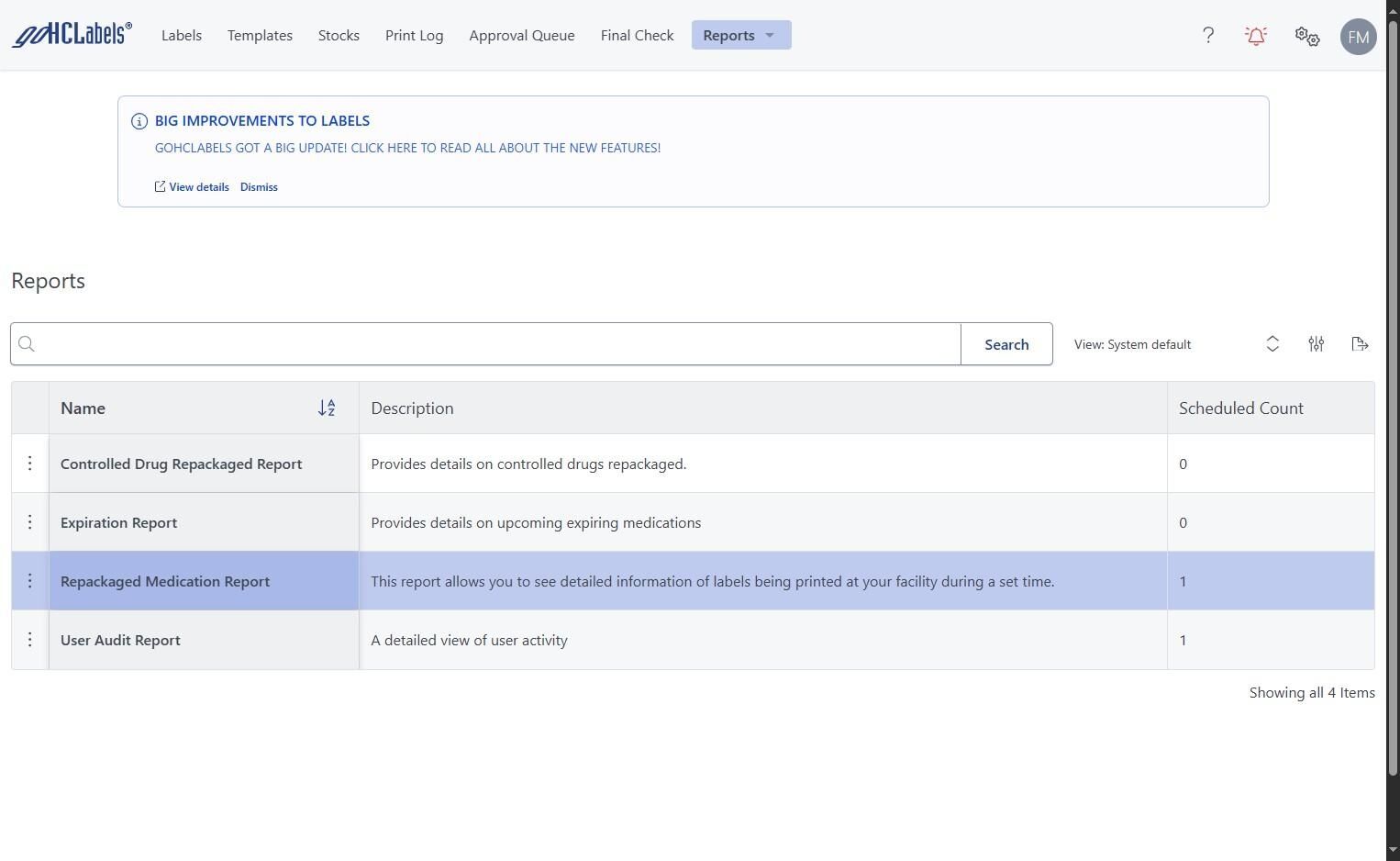
Task: Open row actions for User Audit Report
Action: click(30, 640)
